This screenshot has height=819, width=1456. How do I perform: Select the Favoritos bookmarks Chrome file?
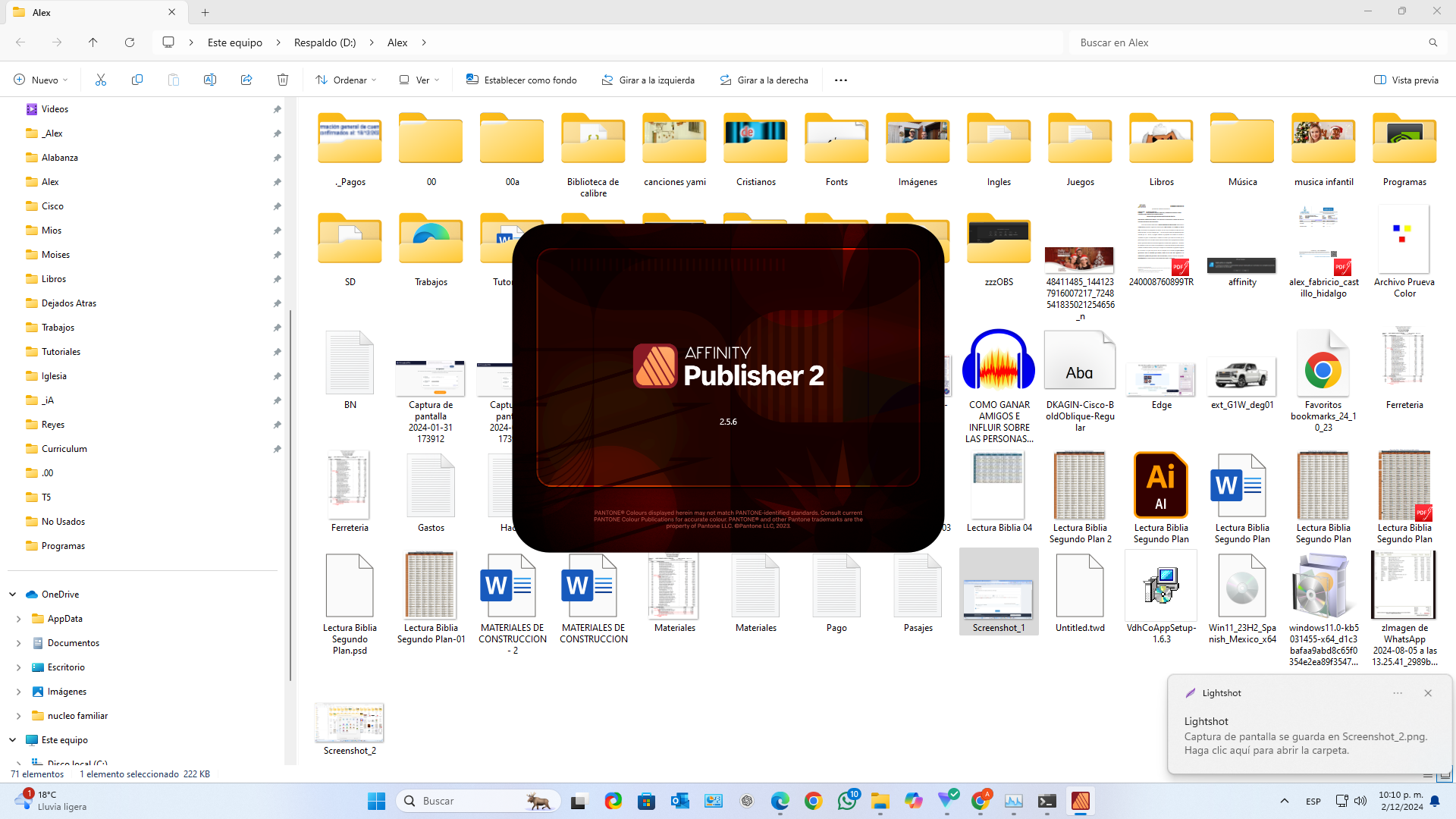pos(1323,381)
